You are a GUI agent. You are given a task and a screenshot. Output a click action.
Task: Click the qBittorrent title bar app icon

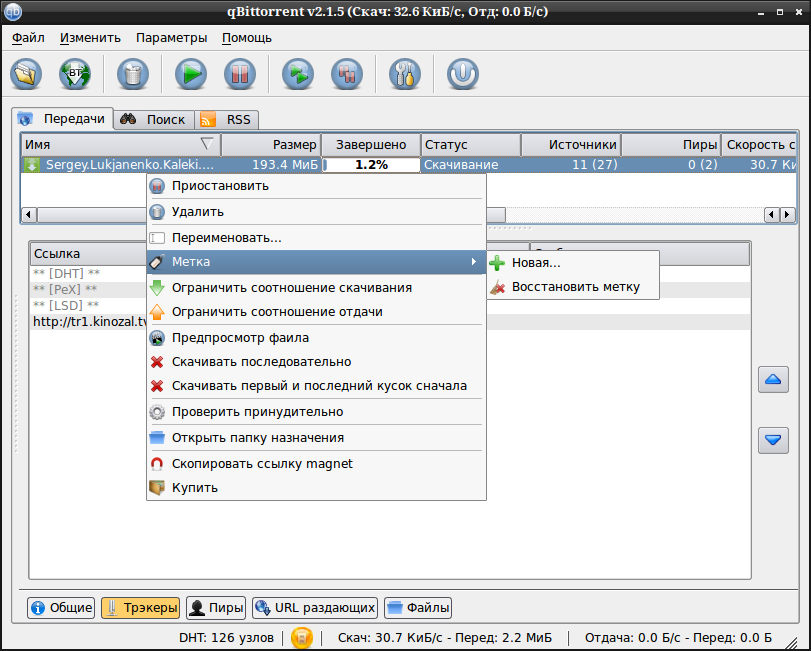coord(13,11)
